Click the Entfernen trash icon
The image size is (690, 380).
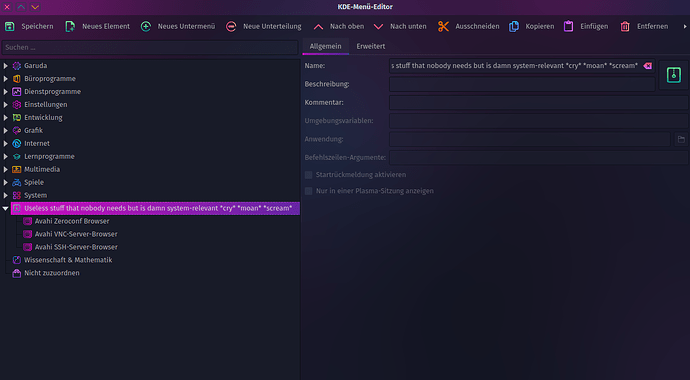point(625,26)
